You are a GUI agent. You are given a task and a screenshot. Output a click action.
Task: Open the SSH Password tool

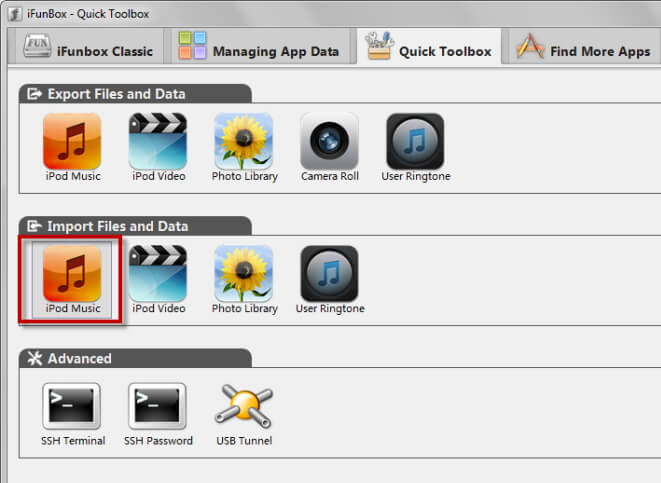click(158, 414)
